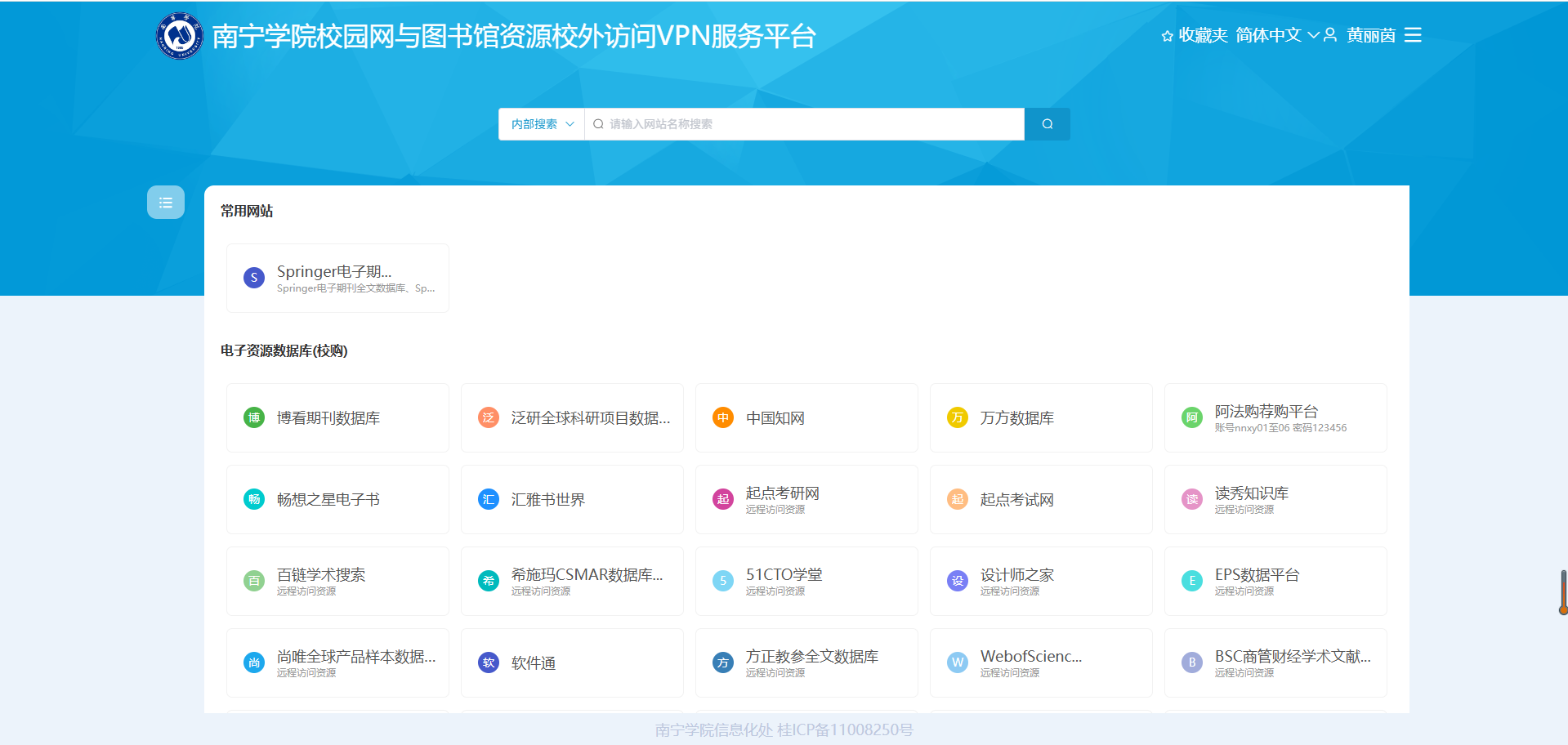
Task: Click the EPS数据平台 teal icon
Action: click(1192, 581)
